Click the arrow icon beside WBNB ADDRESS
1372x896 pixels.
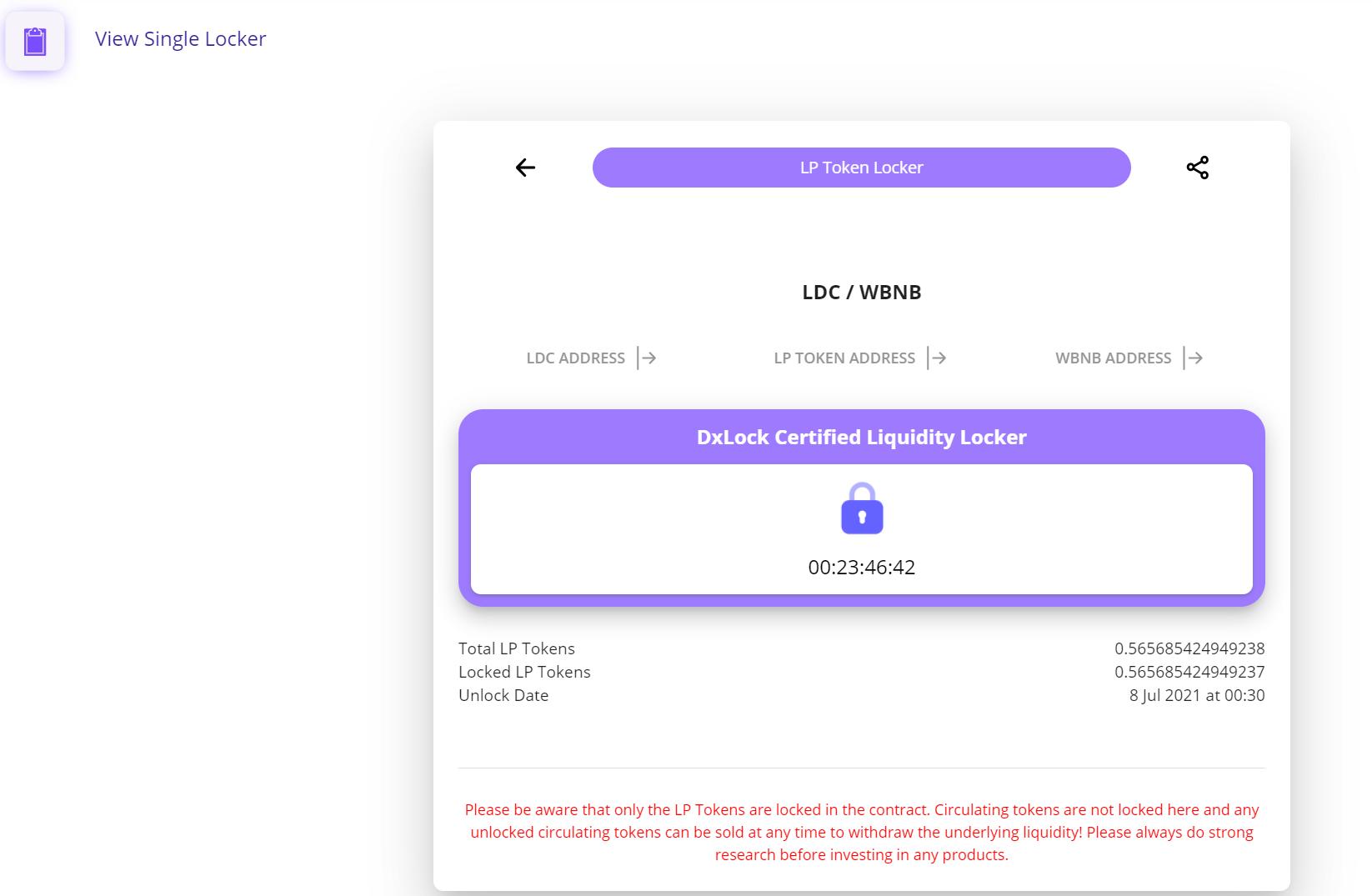point(1194,358)
